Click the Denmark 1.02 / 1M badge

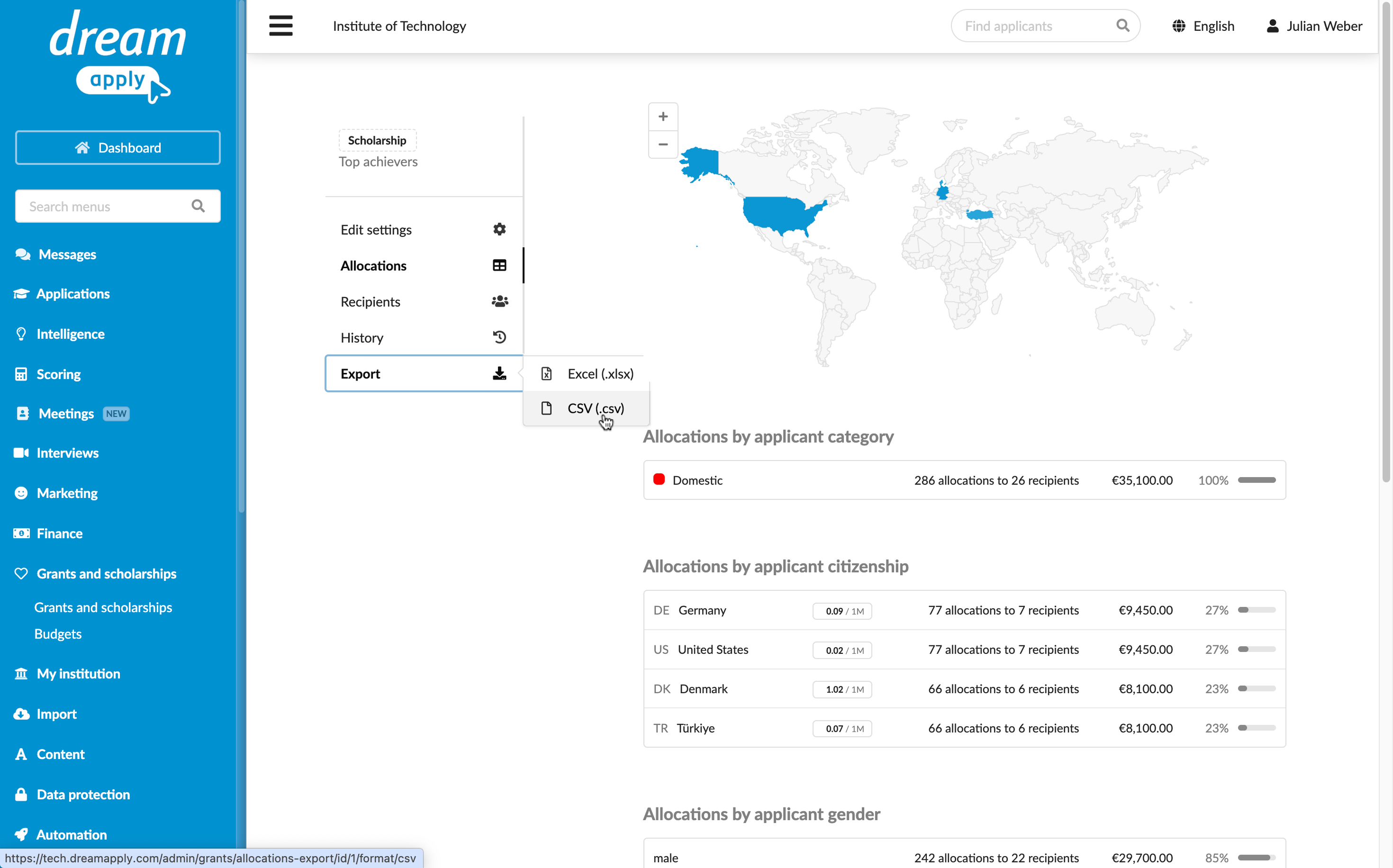(842, 689)
